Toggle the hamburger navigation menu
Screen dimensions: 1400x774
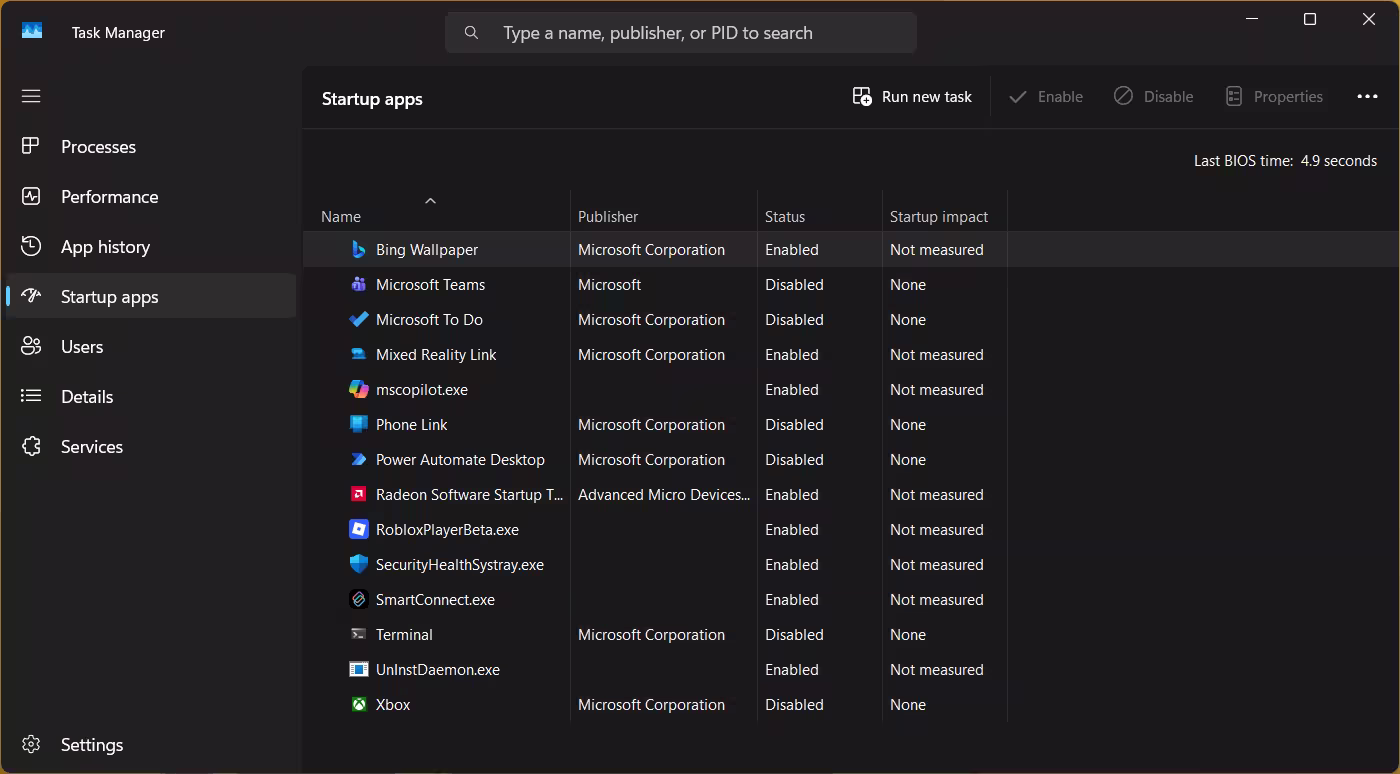(x=31, y=96)
